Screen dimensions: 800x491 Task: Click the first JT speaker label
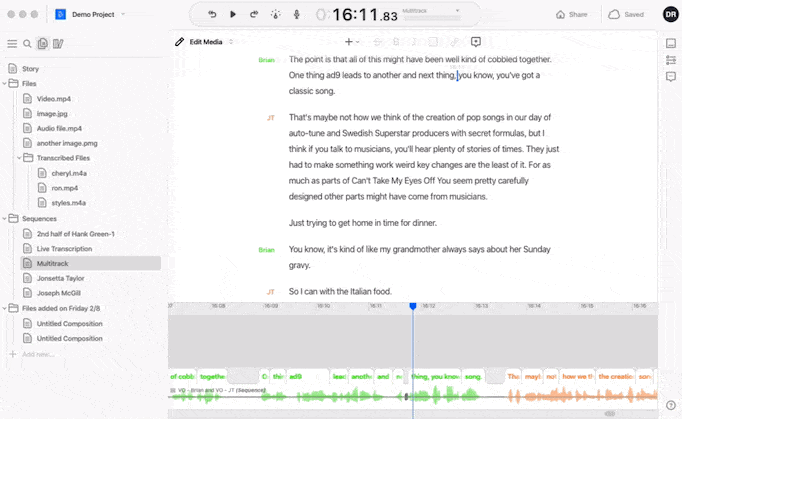pyautogui.click(x=271, y=118)
